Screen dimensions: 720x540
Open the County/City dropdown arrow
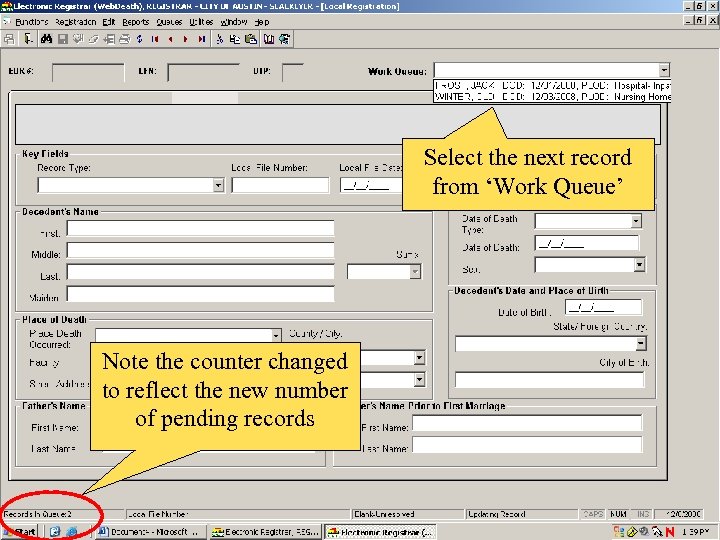pos(419,358)
